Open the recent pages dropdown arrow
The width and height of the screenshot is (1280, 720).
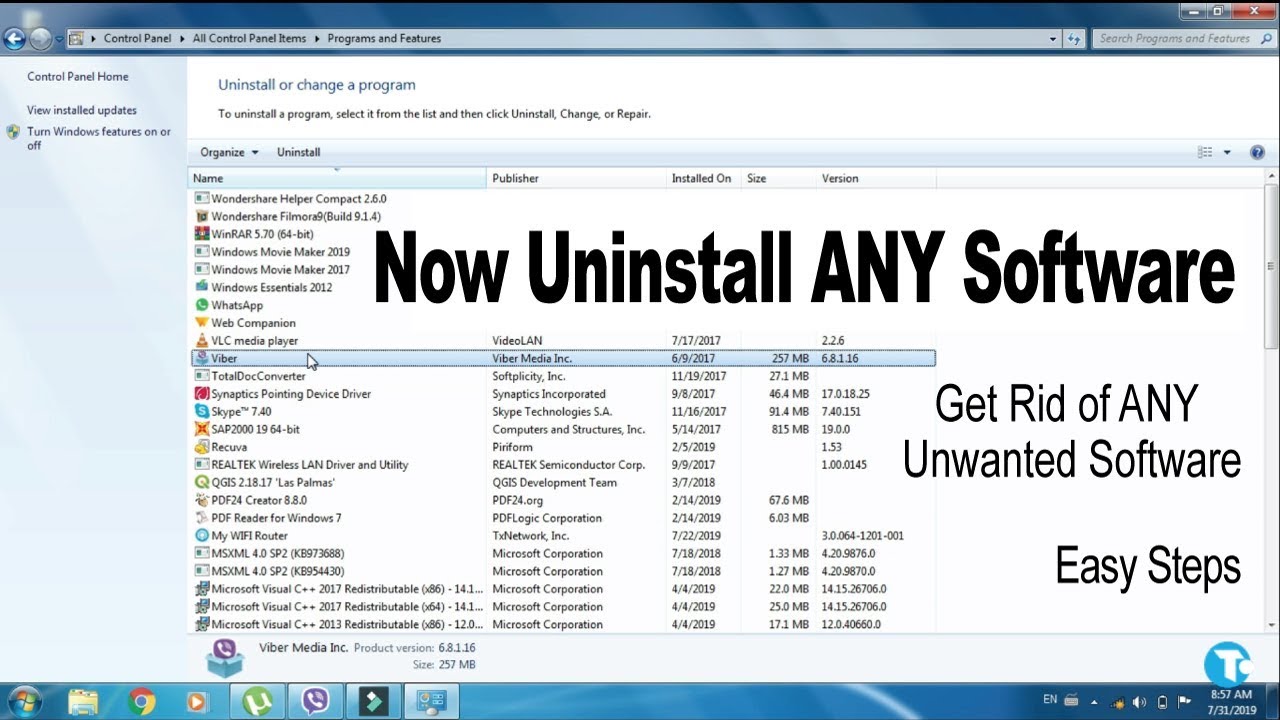pyautogui.click(x=59, y=39)
